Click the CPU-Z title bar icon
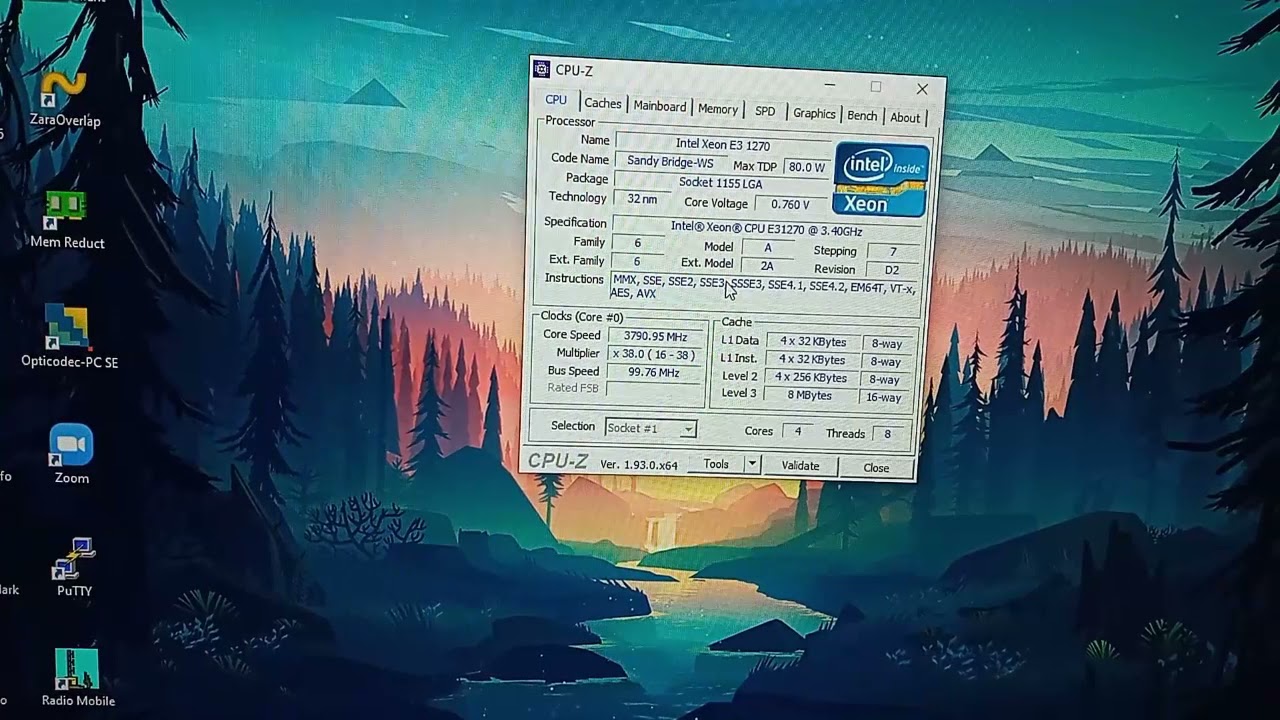 [x=542, y=69]
